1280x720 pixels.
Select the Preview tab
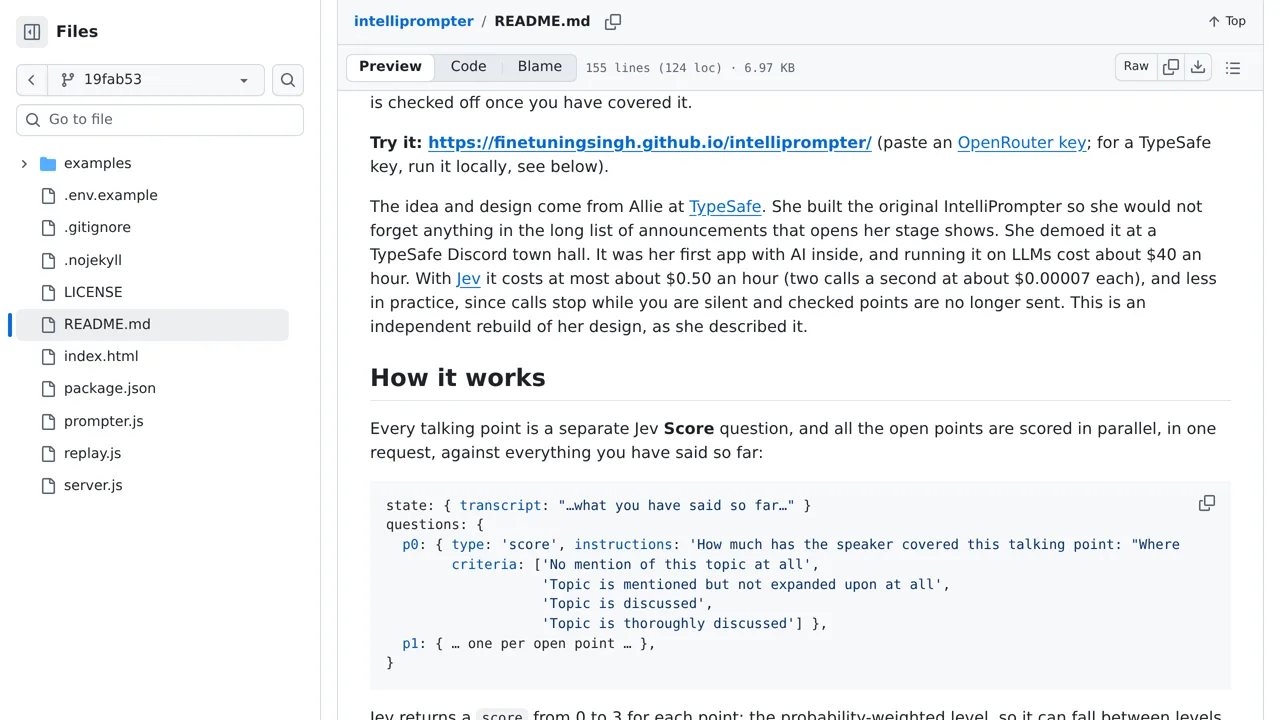pyautogui.click(x=390, y=67)
